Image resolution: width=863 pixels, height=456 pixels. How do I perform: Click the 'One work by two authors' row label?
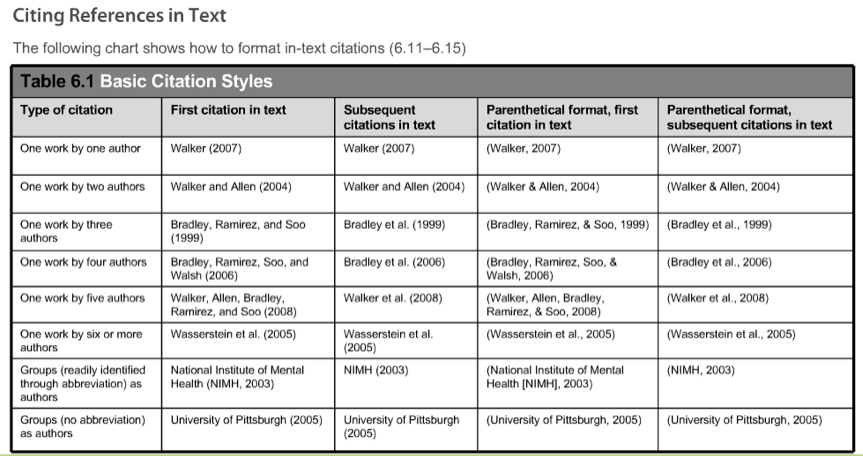[82, 187]
